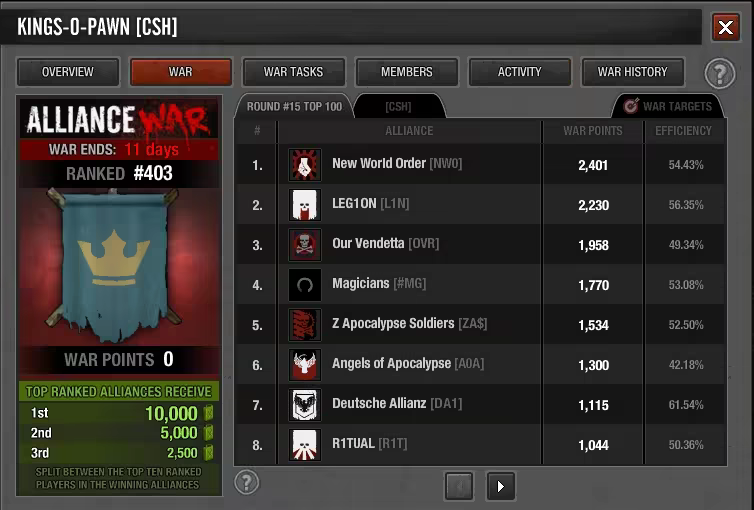Go to previous page of rankings
The height and width of the screenshot is (510, 754).
click(x=459, y=486)
